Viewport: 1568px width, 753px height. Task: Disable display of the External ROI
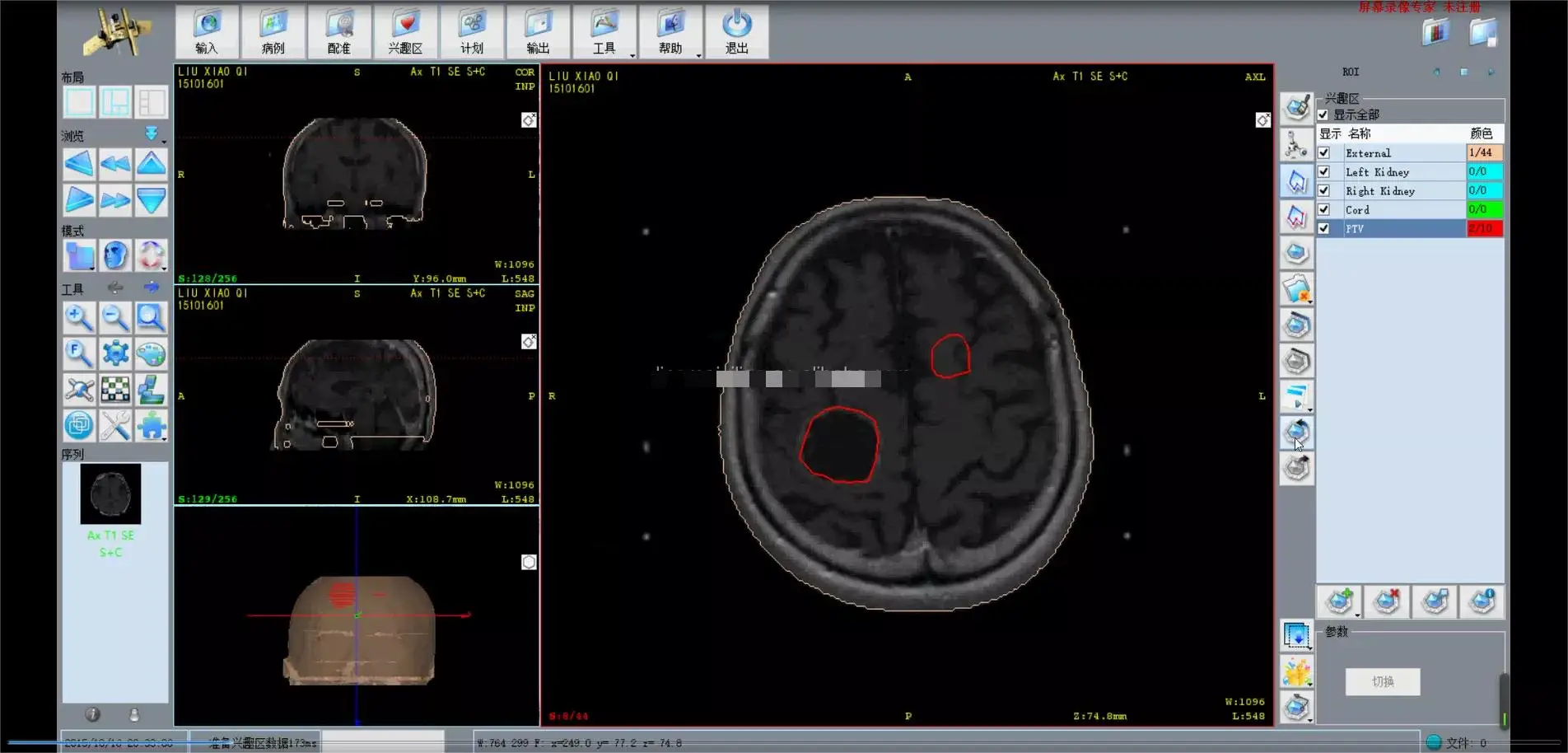point(1323,152)
